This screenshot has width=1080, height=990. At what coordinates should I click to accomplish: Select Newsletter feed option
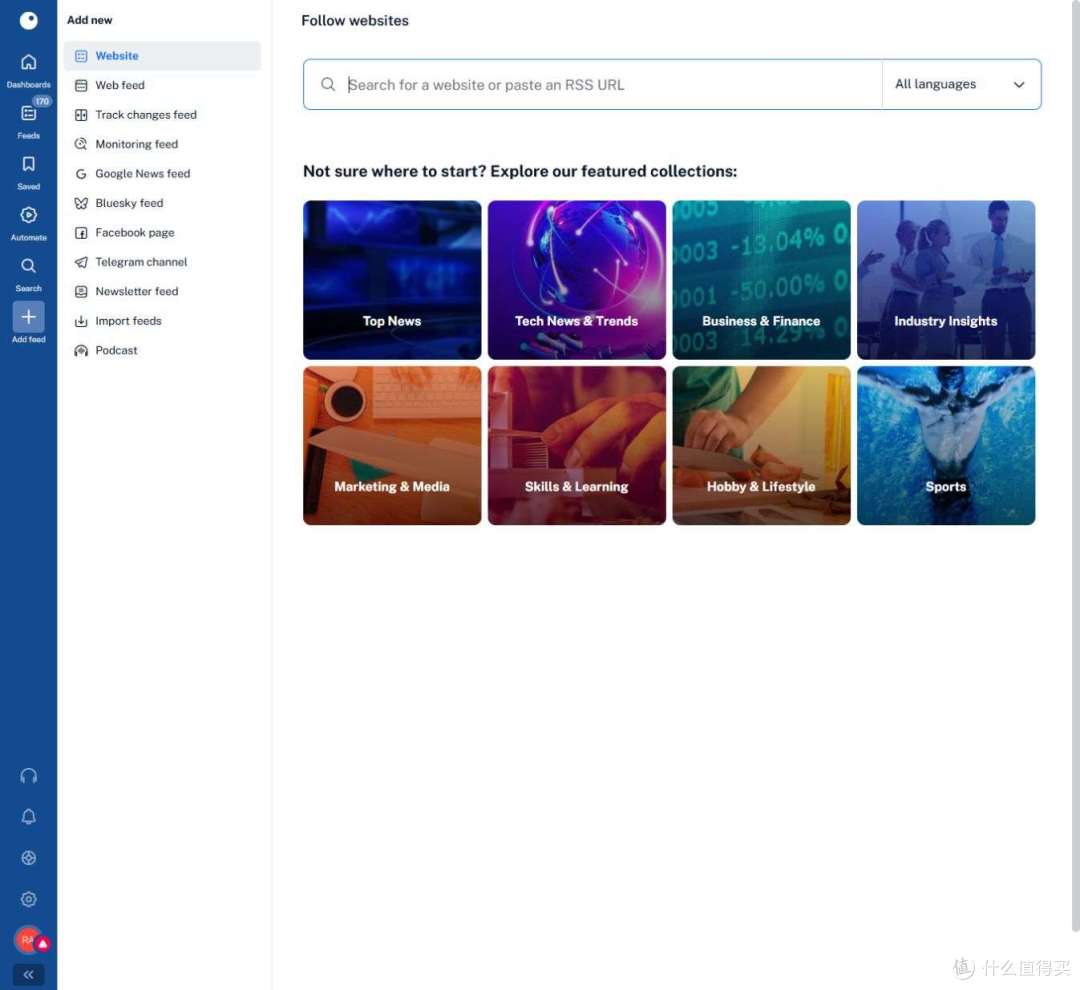pyautogui.click(x=162, y=291)
